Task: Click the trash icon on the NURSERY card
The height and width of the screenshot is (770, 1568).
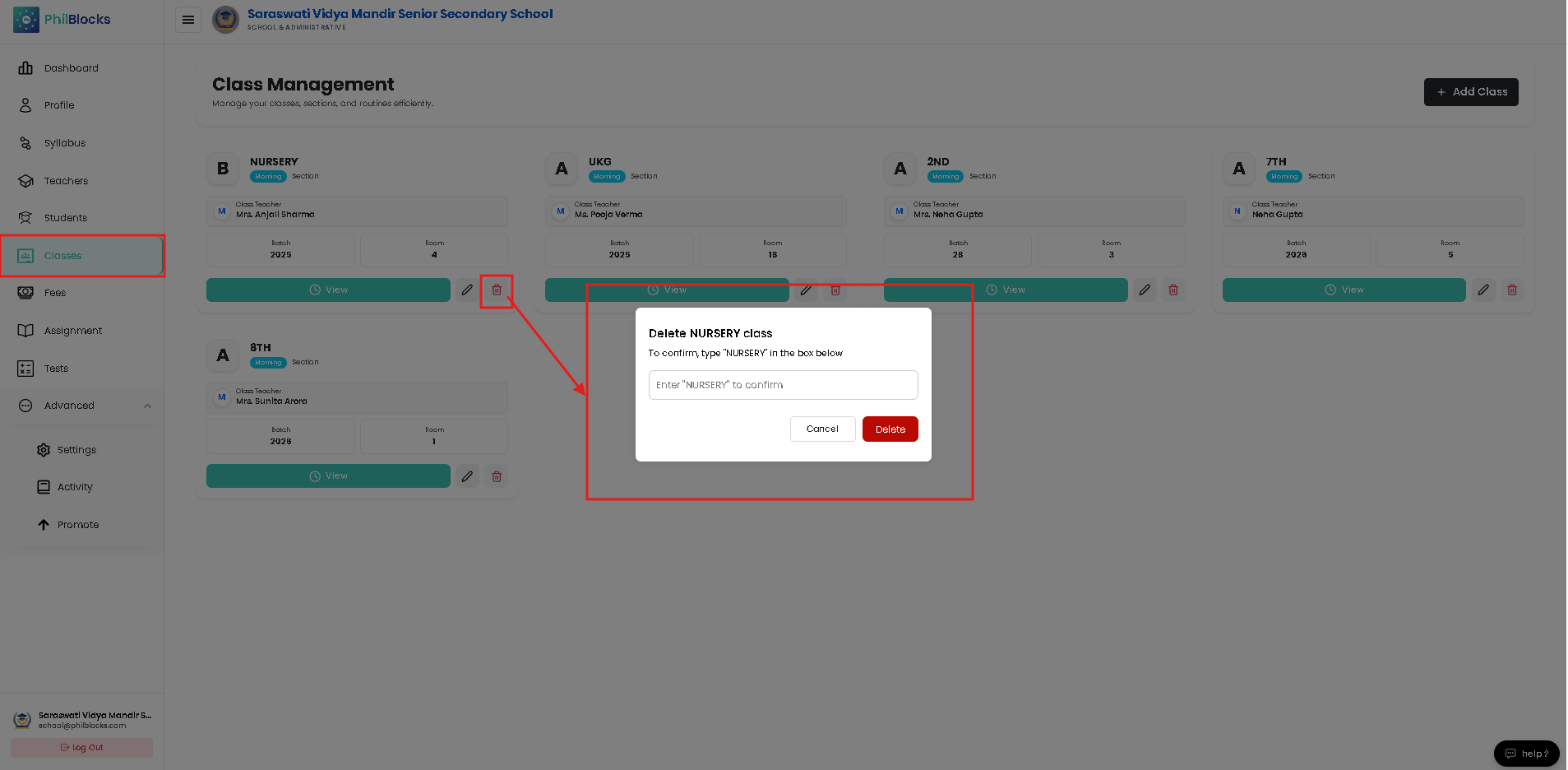Action: [497, 290]
